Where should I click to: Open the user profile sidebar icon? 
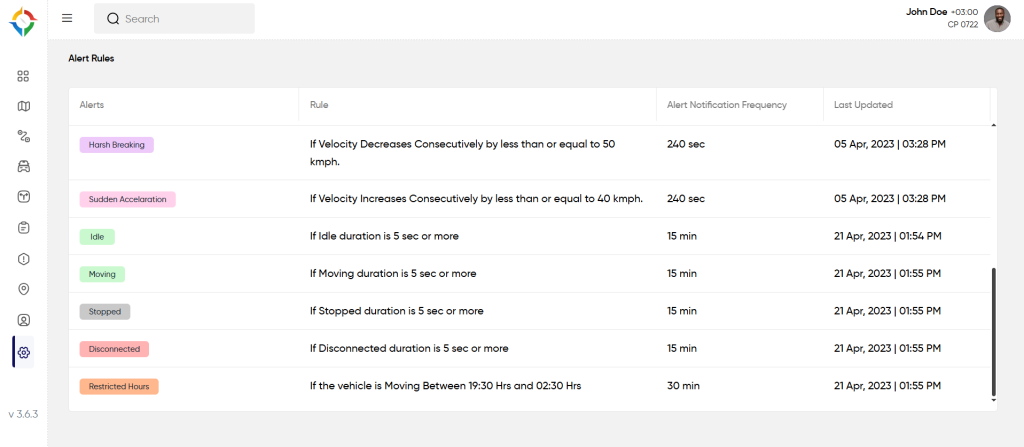click(x=24, y=320)
